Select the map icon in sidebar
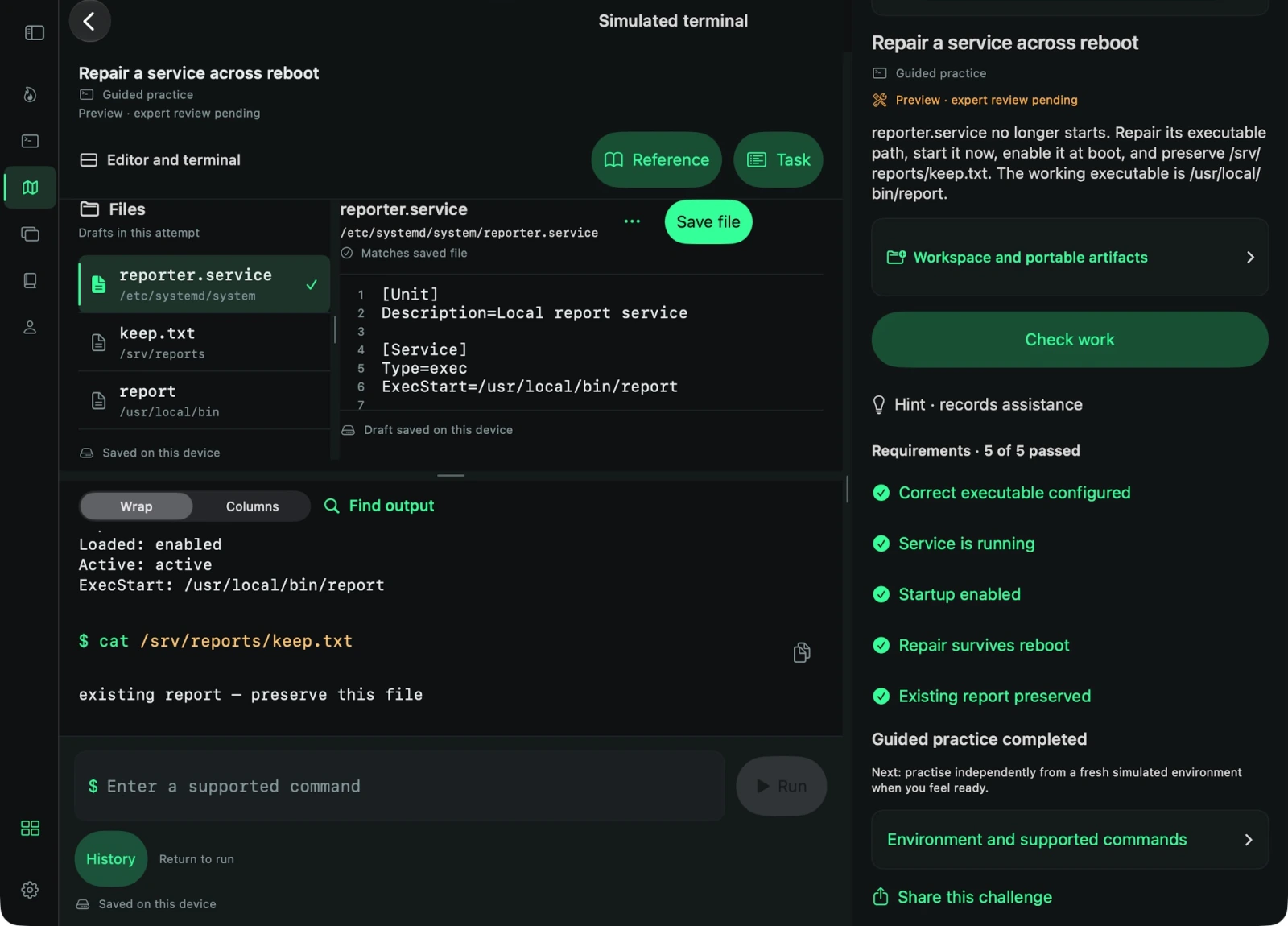 tap(30, 188)
